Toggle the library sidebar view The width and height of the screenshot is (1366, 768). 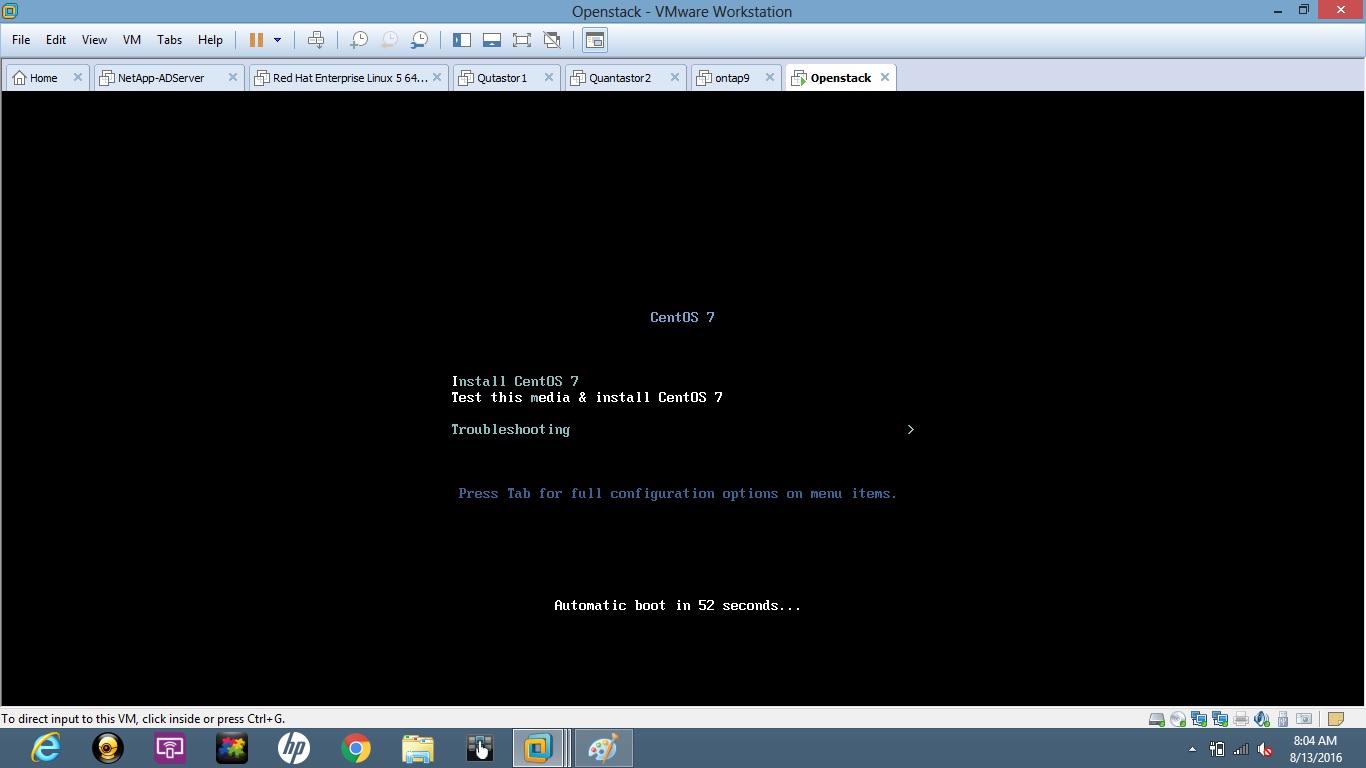tap(462, 40)
